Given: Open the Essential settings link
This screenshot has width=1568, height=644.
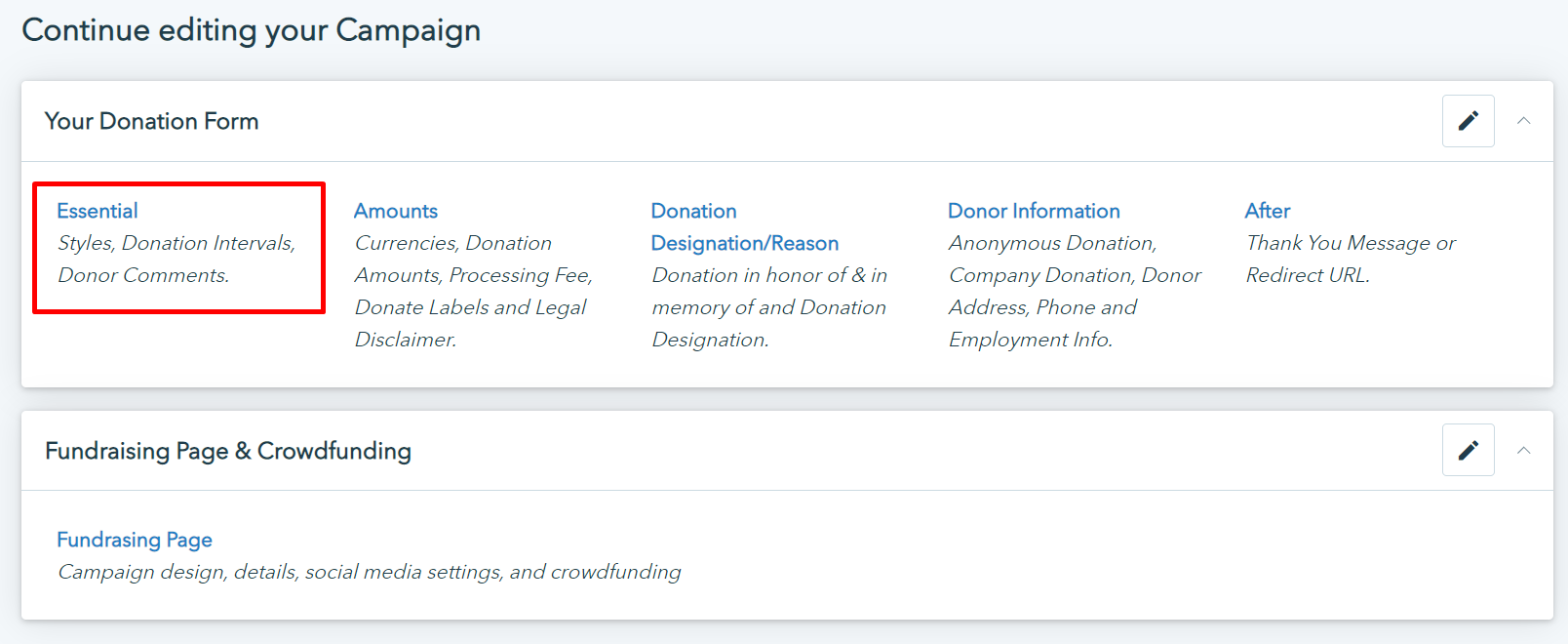Looking at the screenshot, I should 98,211.
